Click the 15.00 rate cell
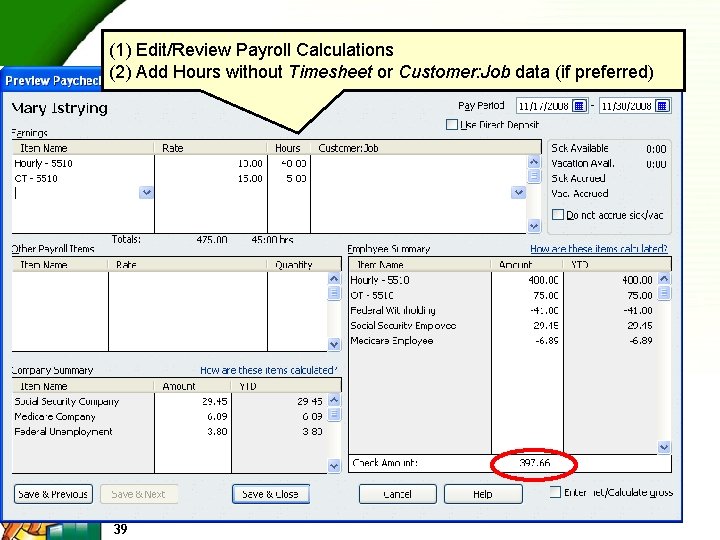This screenshot has width=720, height=540. click(211, 178)
